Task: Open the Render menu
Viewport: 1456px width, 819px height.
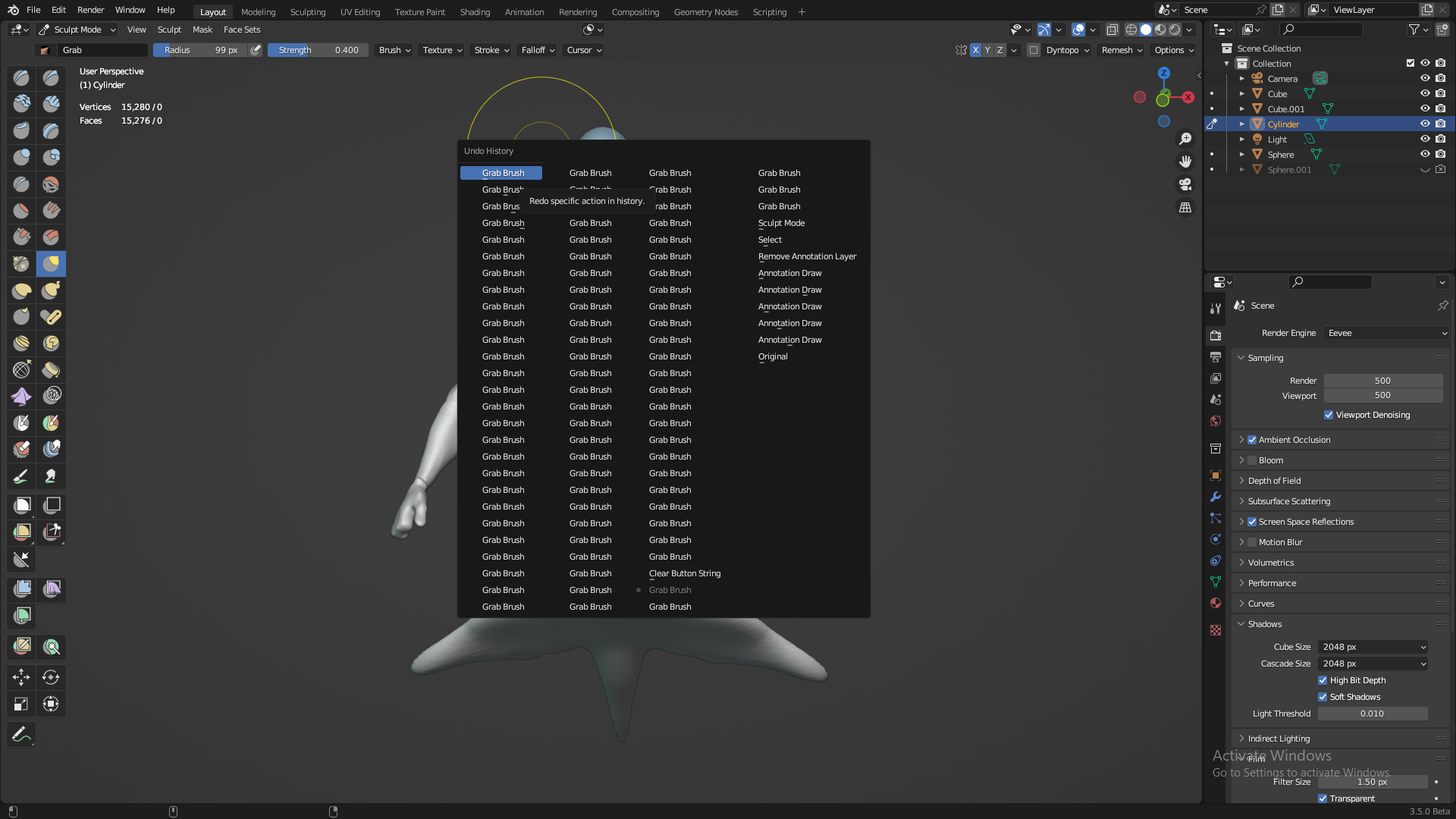Action: [x=90, y=10]
